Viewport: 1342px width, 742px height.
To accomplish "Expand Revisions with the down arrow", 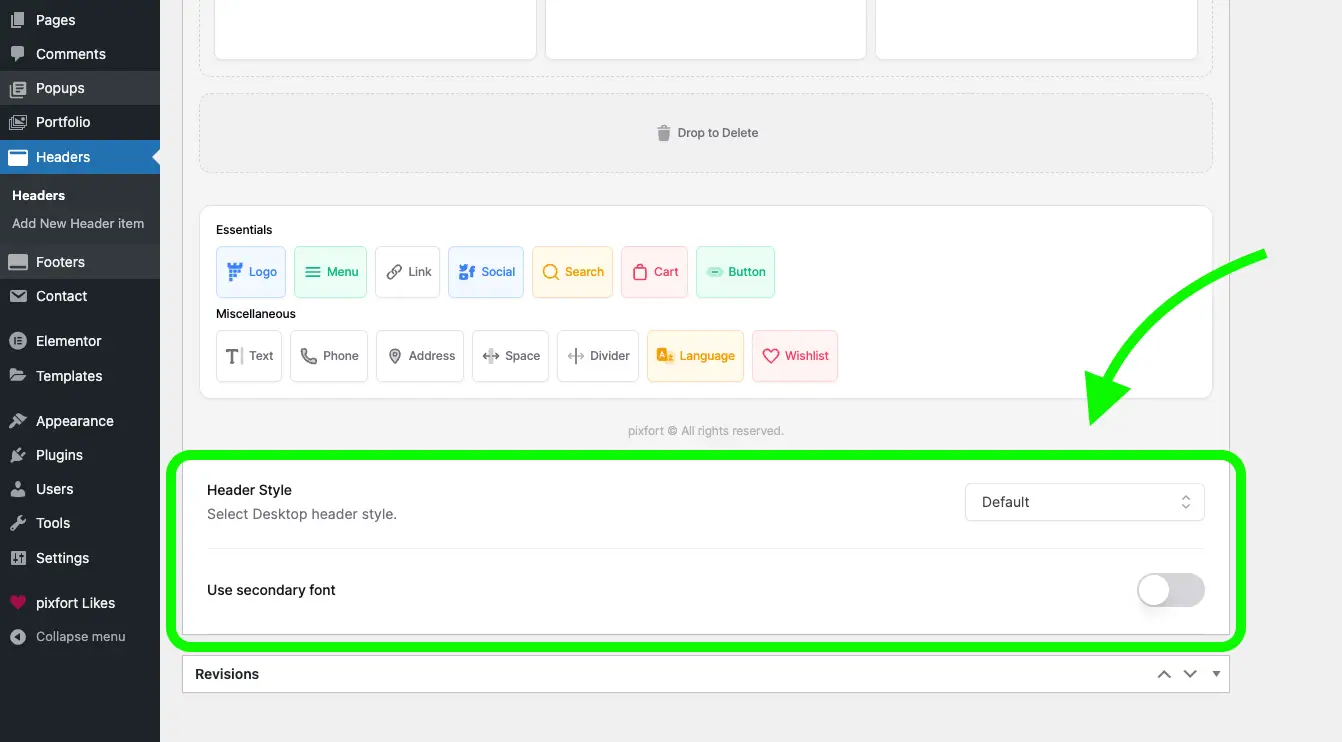I will 1190,673.
